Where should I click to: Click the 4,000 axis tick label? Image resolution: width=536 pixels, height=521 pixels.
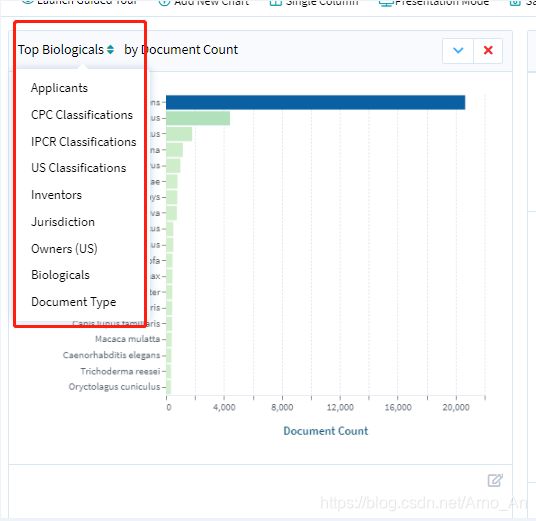point(224,407)
